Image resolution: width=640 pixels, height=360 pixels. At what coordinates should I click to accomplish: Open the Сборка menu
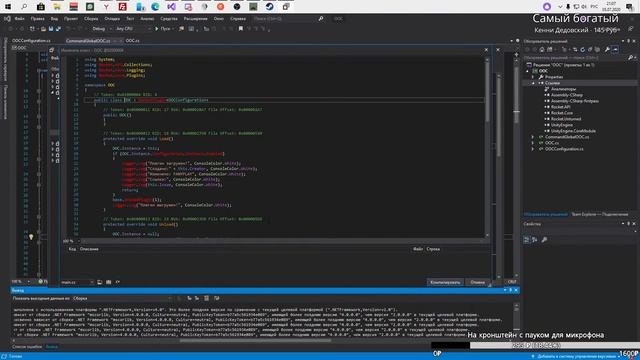coord(91,19)
